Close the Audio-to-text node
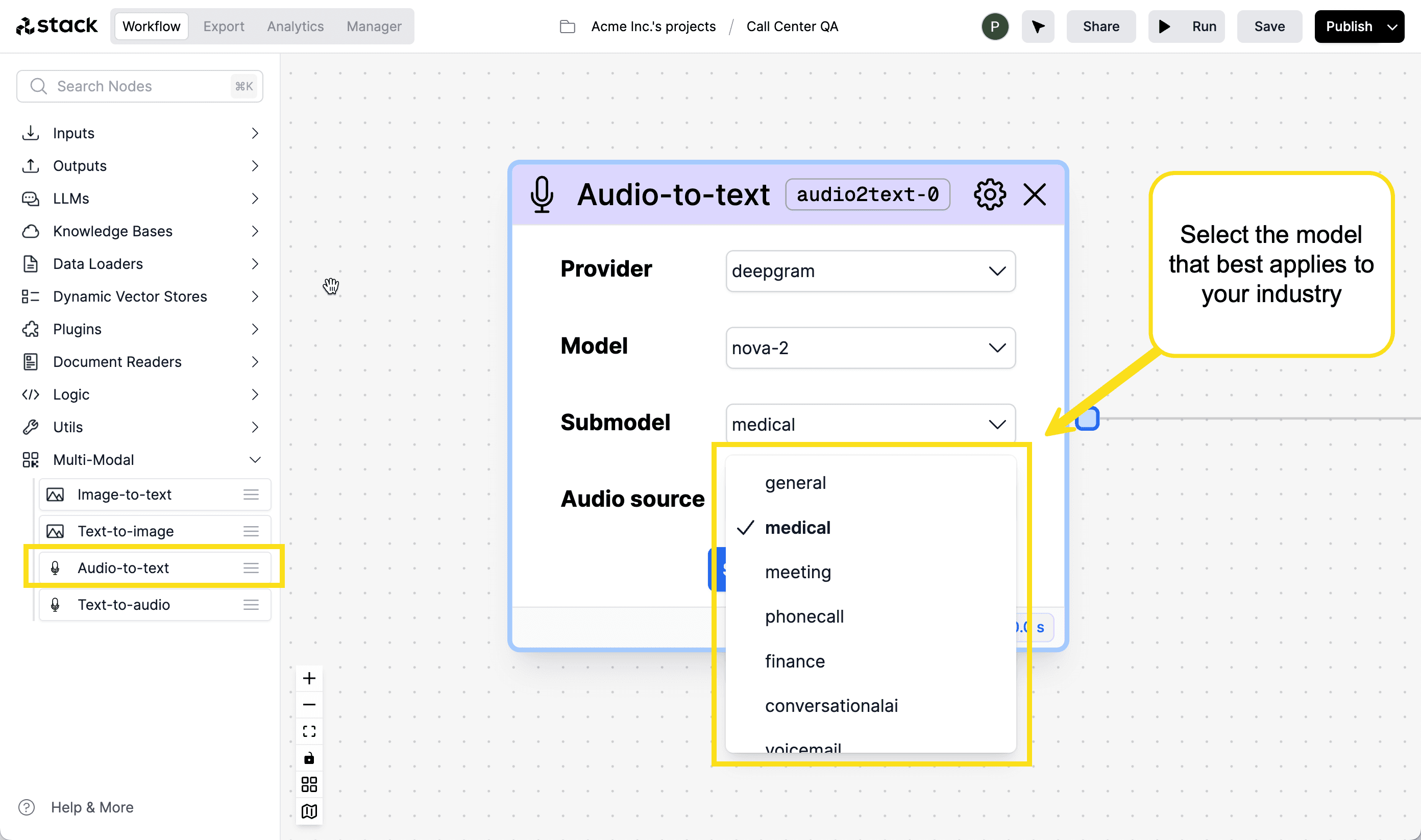The height and width of the screenshot is (840, 1421). (x=1035, y=195)
